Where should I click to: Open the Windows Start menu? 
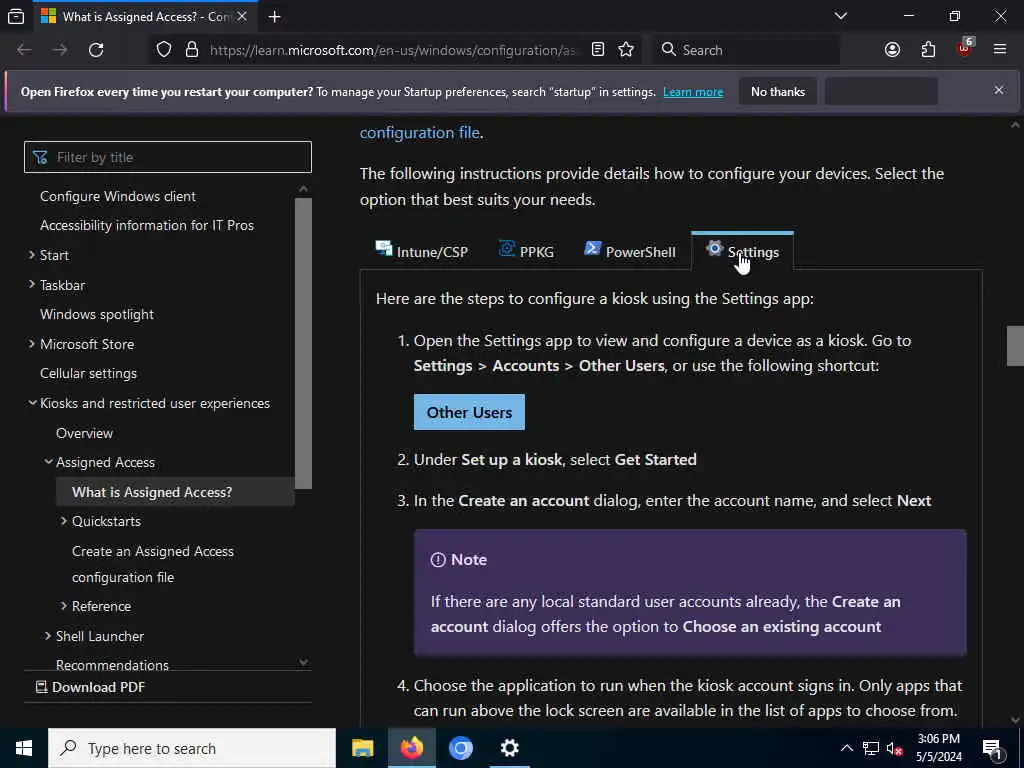[x=24, y=748]
